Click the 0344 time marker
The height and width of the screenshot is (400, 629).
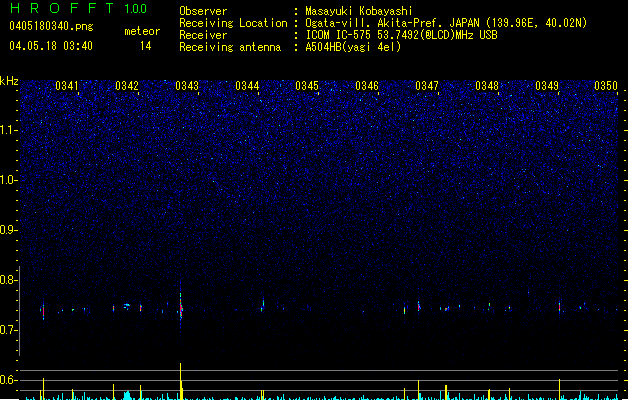247,86
